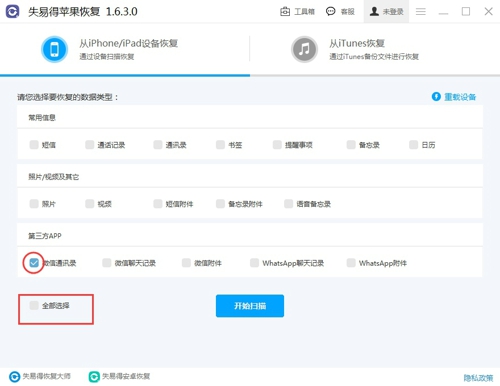500x386 pixels.
Task: Check the WhatsApp附件 checkbox
Action: tap(351, 263)
